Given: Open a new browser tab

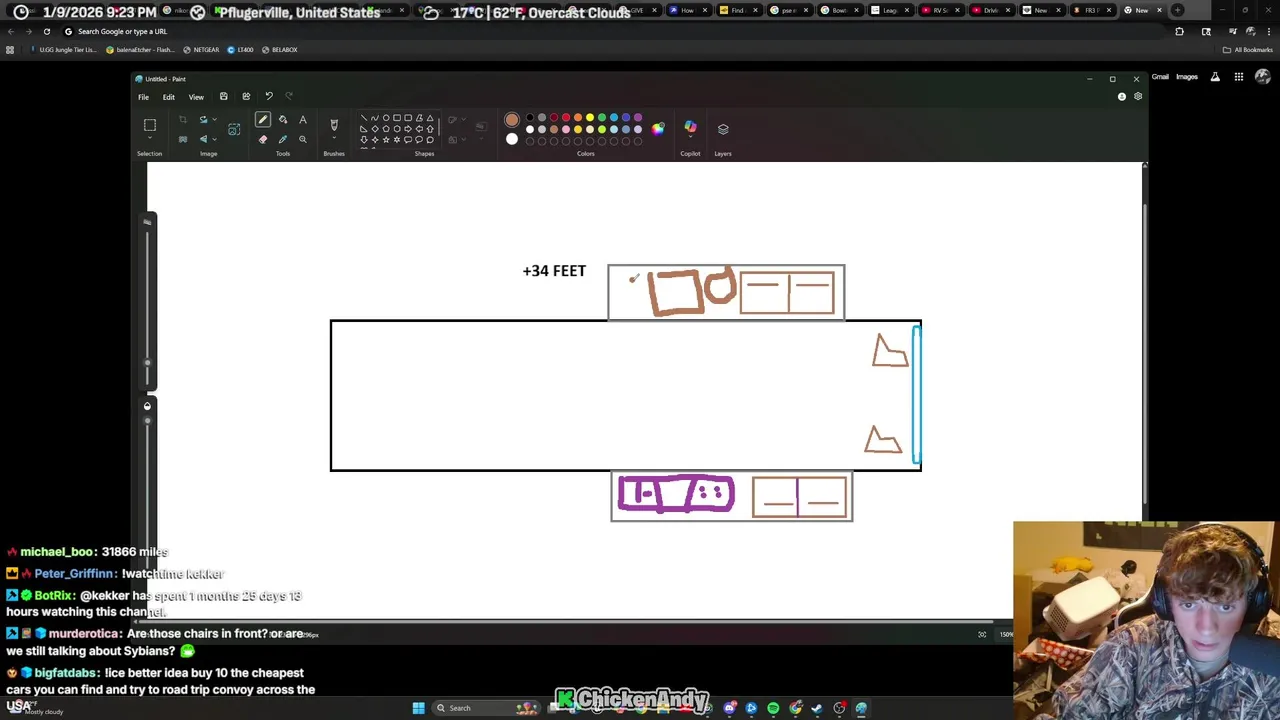Looking at the screenshot, I should coord(1177,10).
